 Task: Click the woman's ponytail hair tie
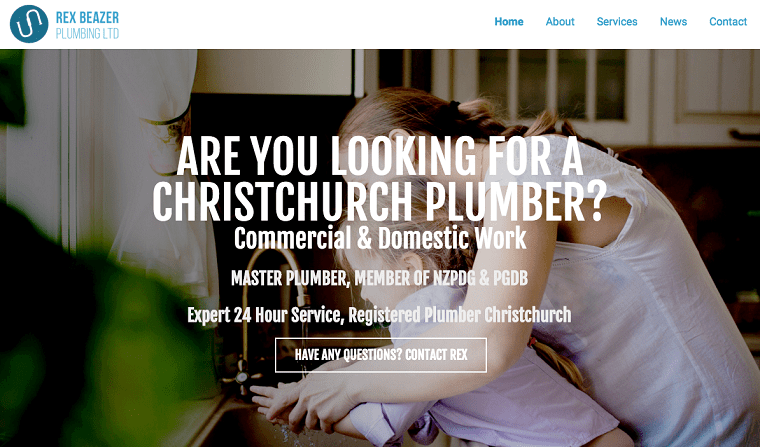point(453,108)
